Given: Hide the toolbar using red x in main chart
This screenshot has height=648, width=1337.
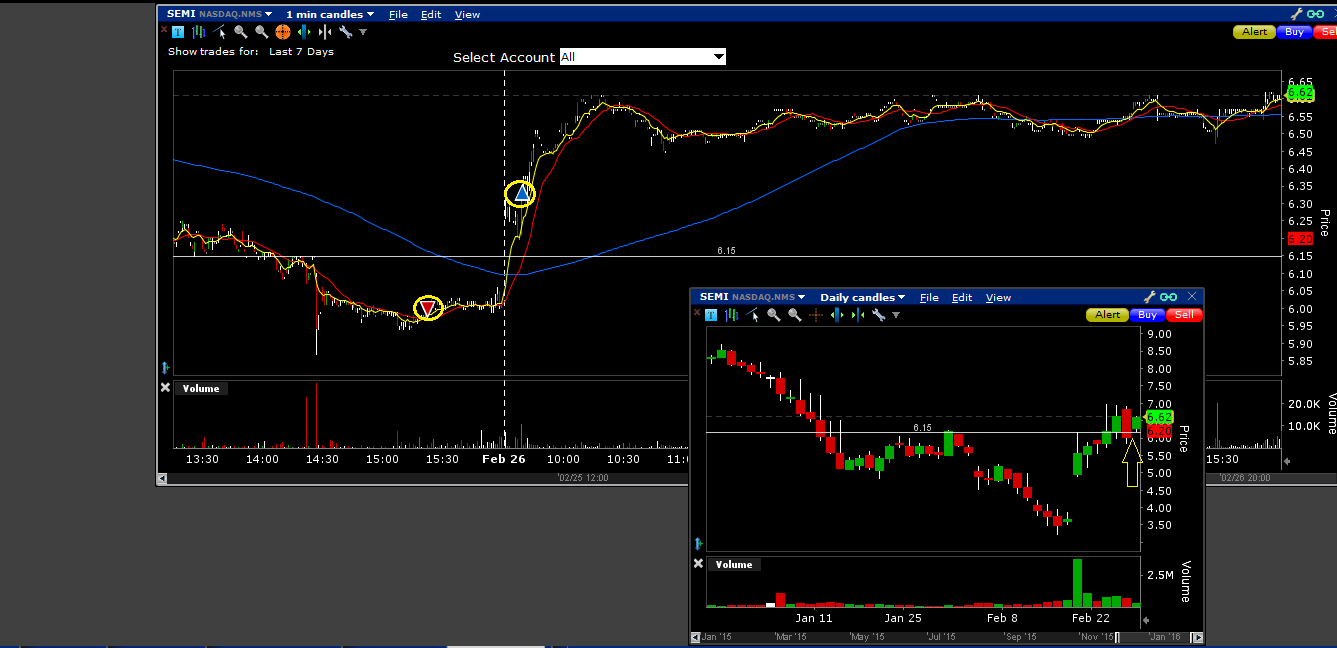Looking at the screenshot, I should (x=166, y=32).
